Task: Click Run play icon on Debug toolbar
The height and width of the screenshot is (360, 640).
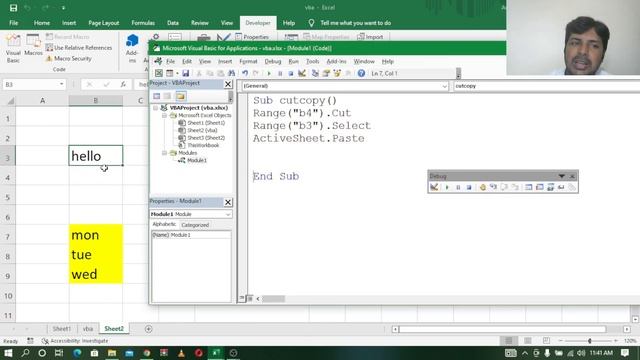Action: point(447,187)
